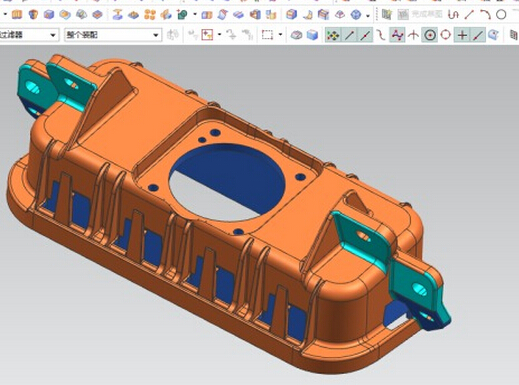
Task: Select the Line sketch tool
Action: pos(469,15)
